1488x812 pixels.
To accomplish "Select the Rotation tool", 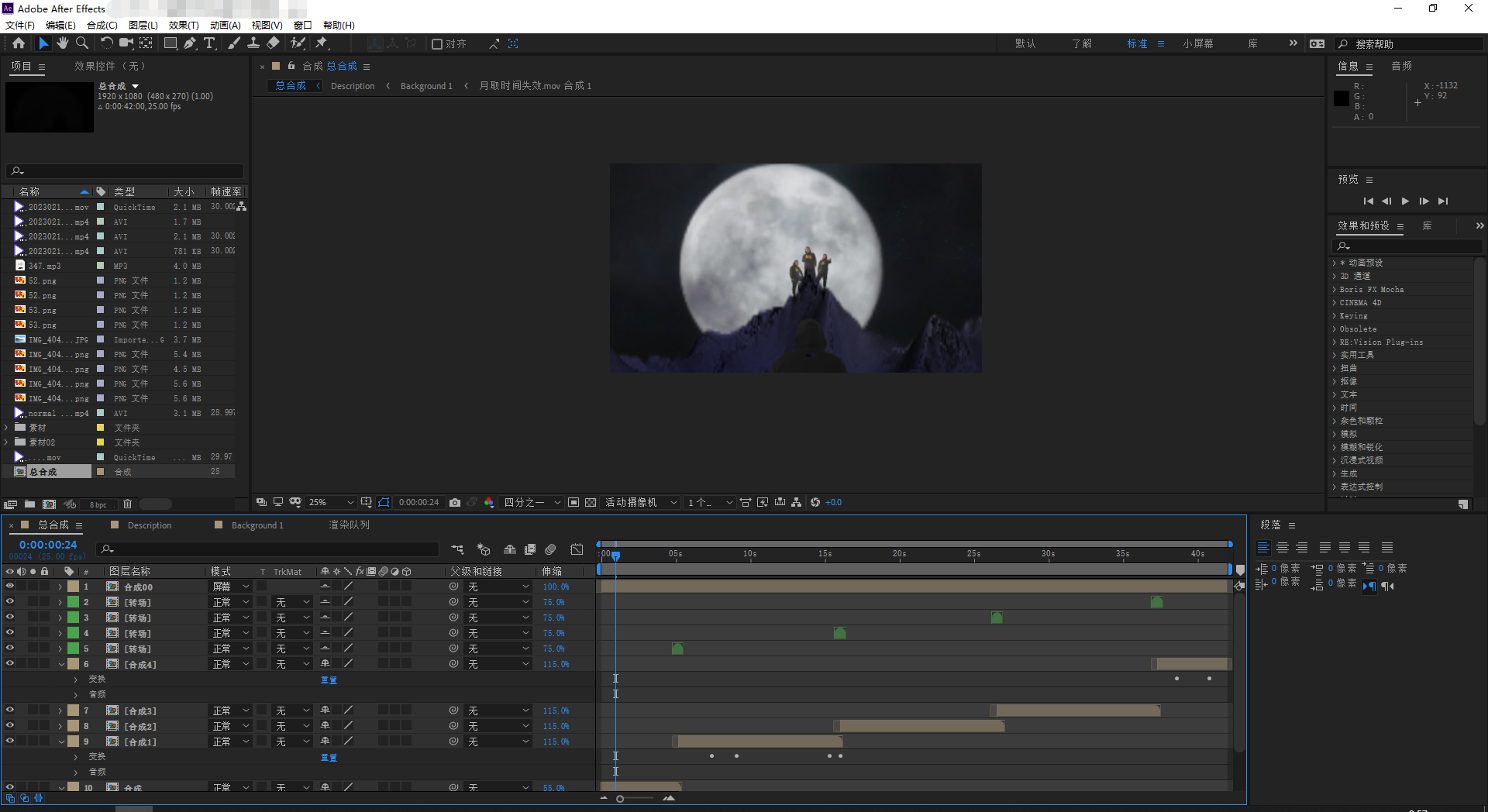I will point(106,43).
